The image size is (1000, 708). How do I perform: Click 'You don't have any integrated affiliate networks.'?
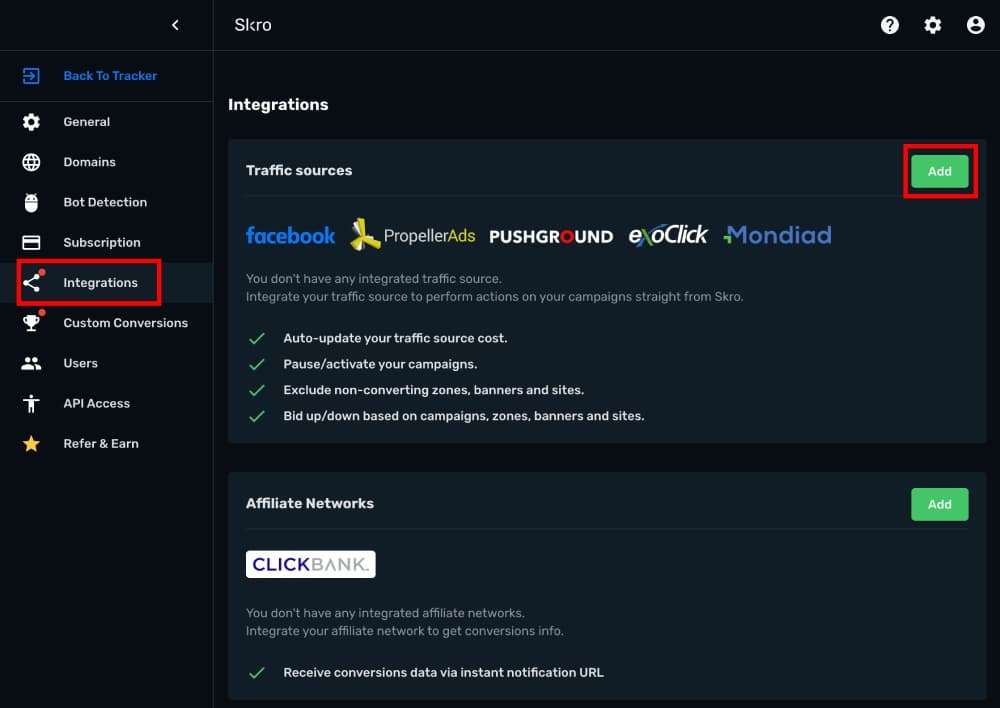pos(385,613)
